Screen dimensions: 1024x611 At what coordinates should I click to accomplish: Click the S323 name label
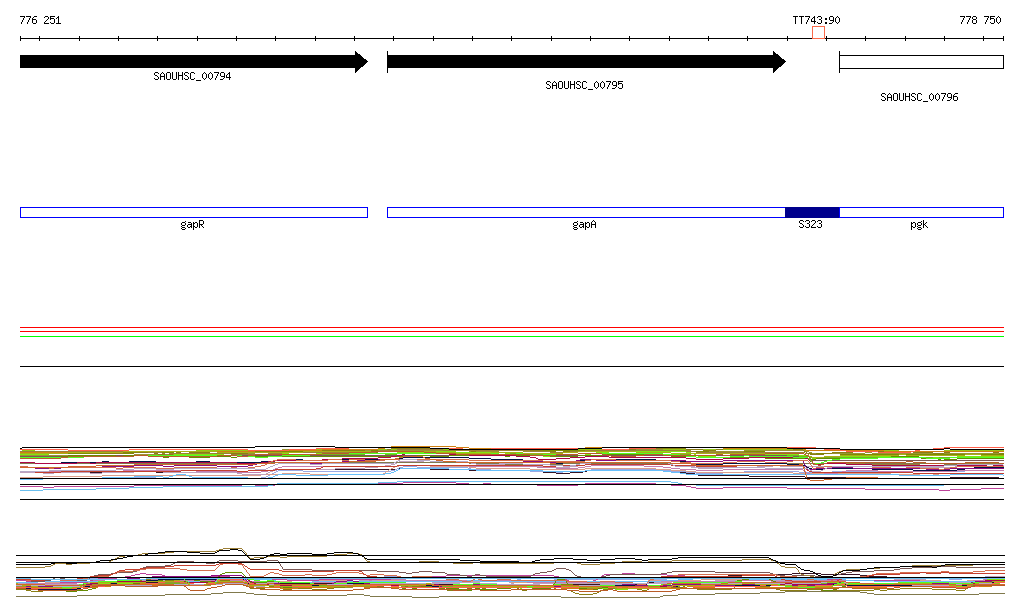click(x=810, y=225)
